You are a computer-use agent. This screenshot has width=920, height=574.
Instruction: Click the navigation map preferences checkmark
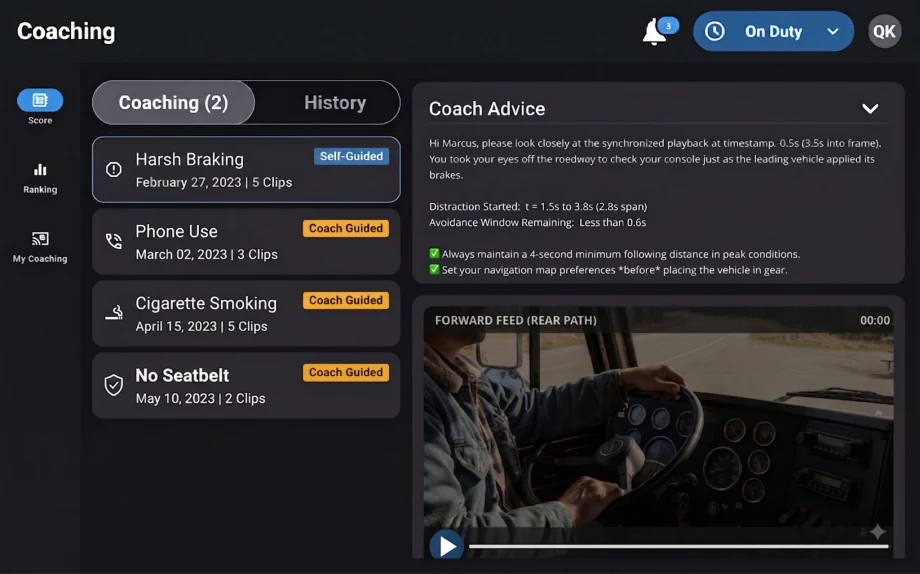click(x=434, y=269)
